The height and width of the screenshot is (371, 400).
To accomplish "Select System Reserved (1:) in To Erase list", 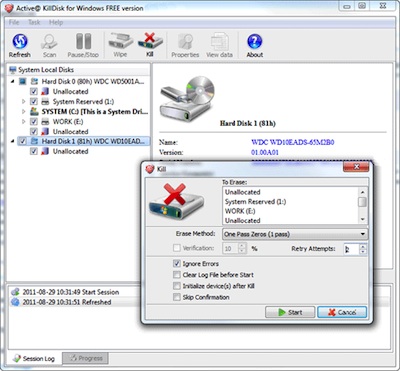I will click(255, 202).
